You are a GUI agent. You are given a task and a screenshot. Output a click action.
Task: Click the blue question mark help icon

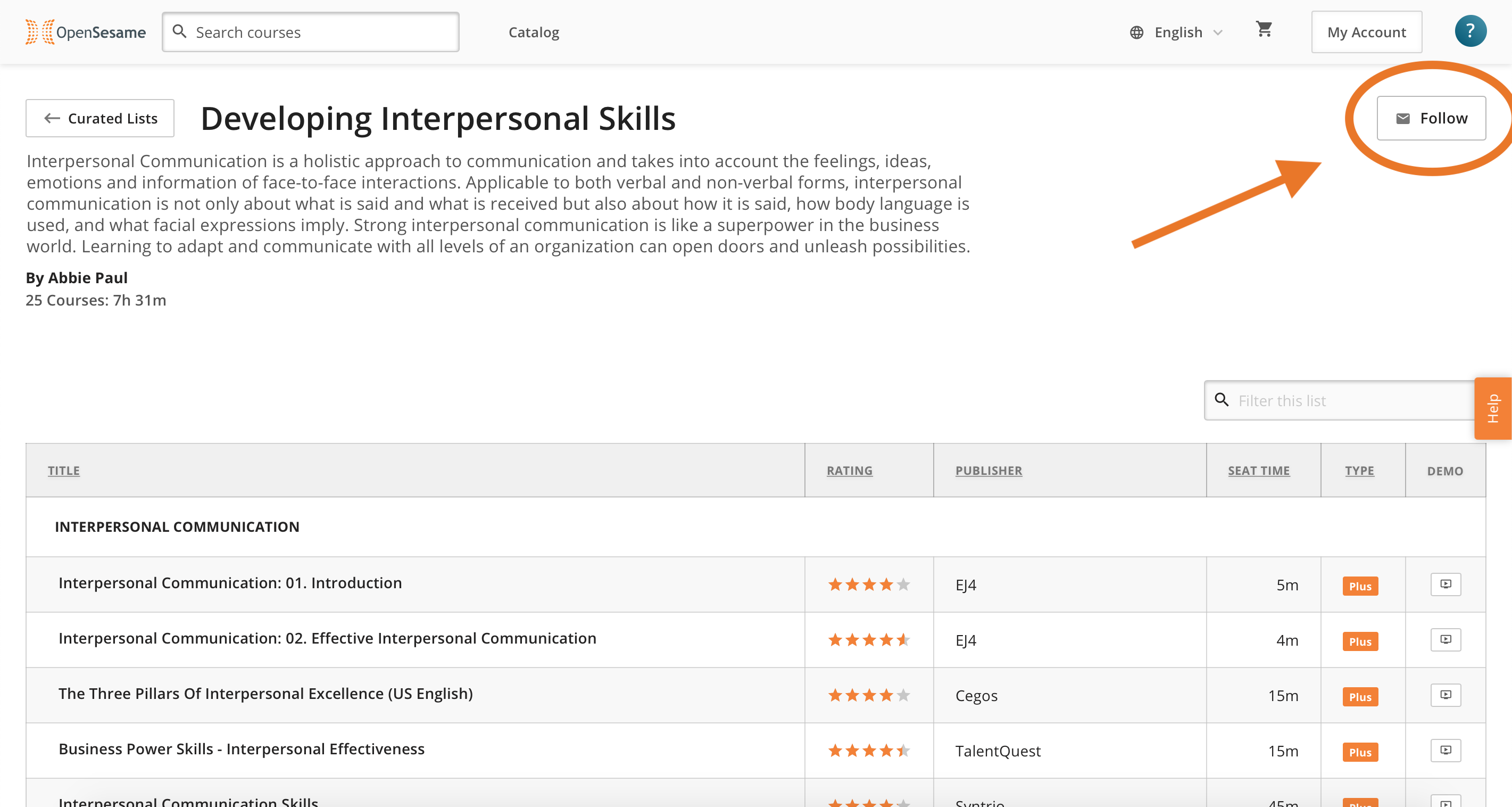tap(1471, 31)
